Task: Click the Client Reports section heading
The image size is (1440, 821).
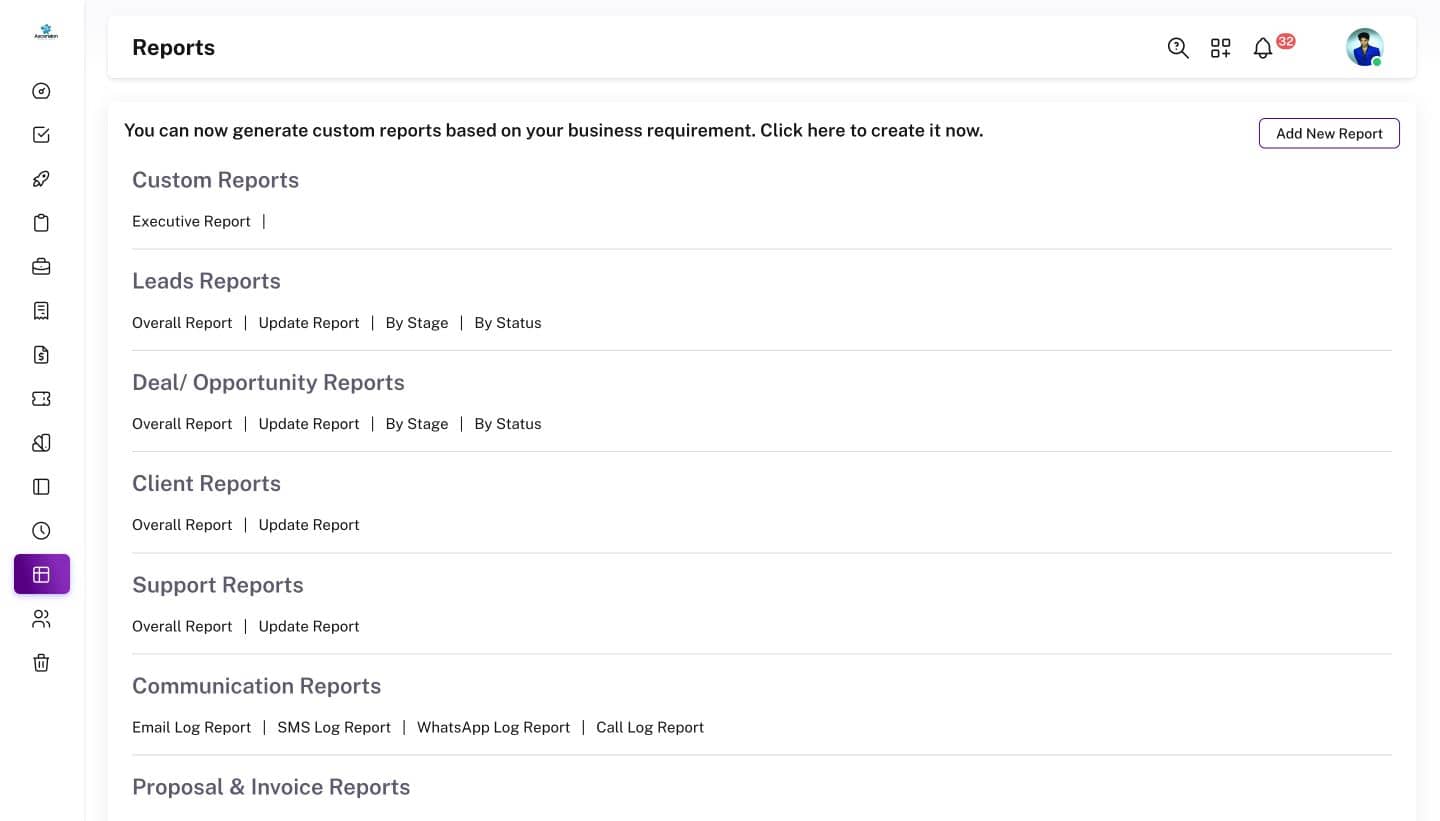Action: (x=206, y=483)
